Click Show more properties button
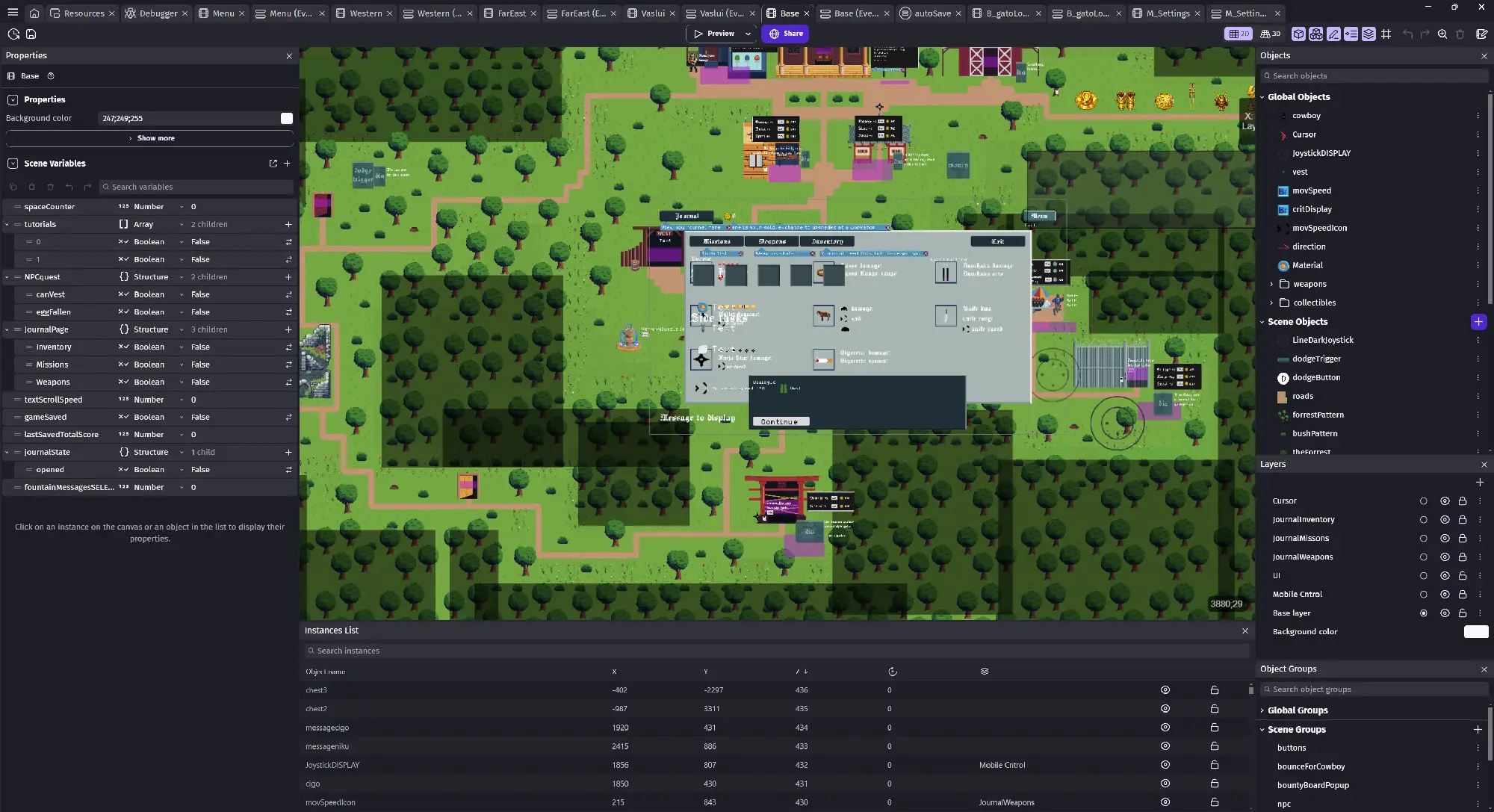This screenshot has width=1494, height=812. (x=149, y=138)
